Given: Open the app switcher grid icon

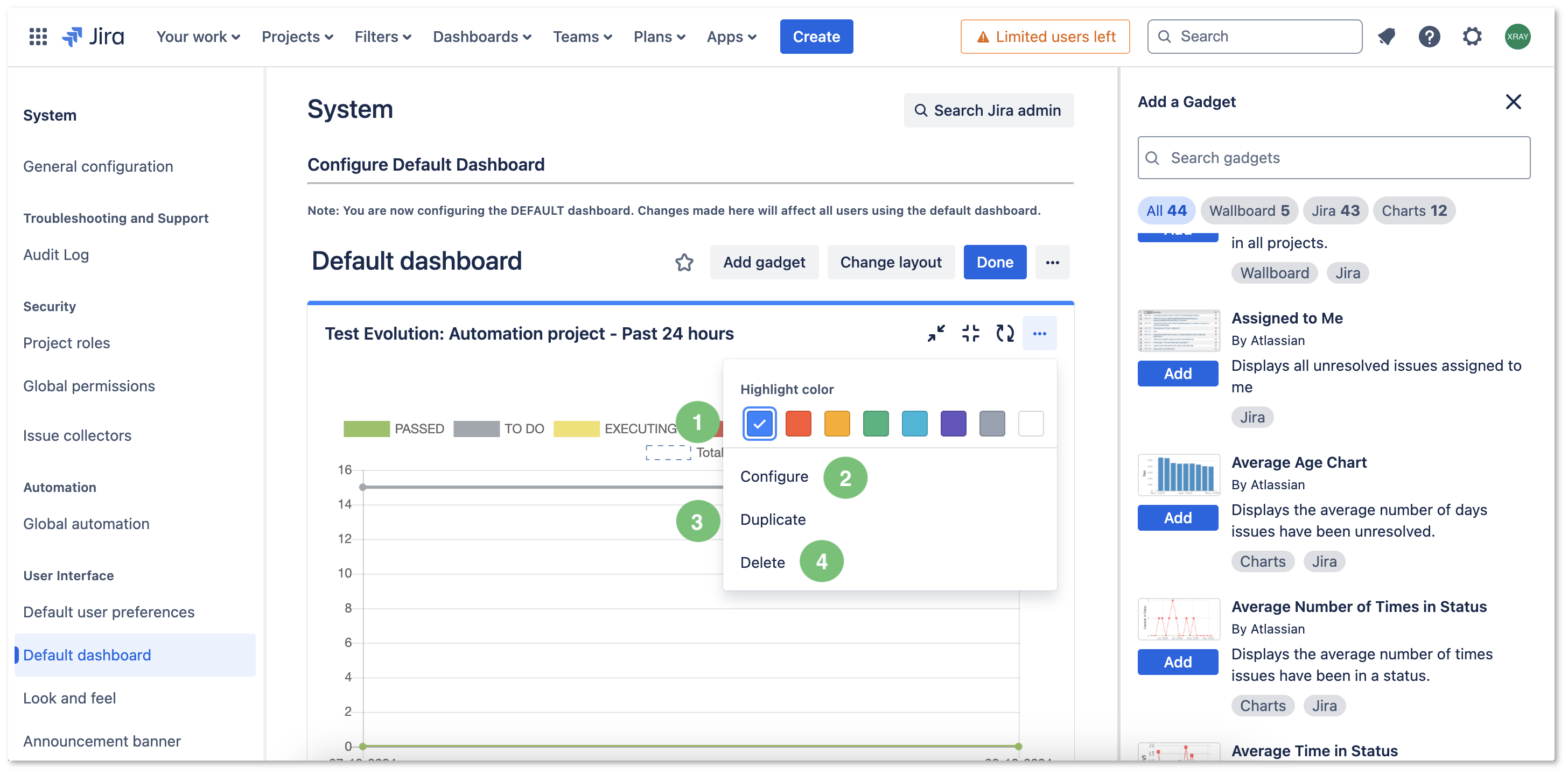Looking at the screenshot, I should click(38, 37).
